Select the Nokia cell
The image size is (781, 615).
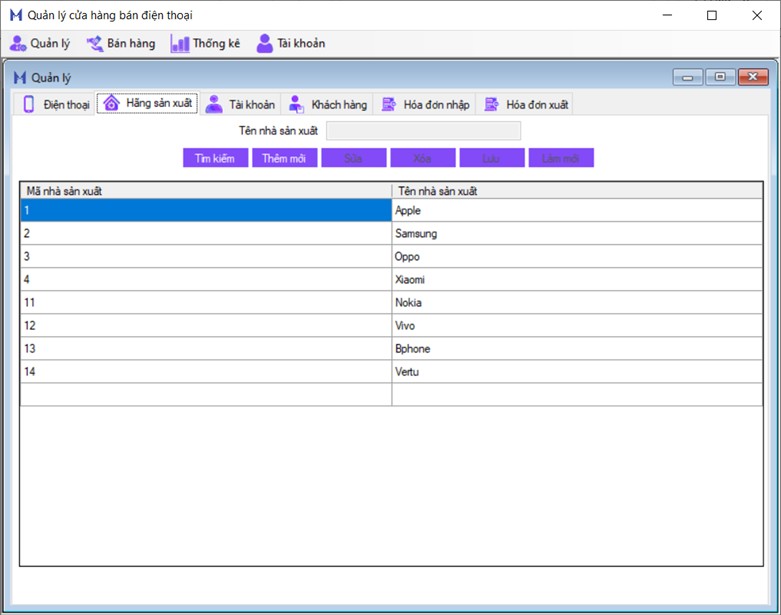point(577,302)
